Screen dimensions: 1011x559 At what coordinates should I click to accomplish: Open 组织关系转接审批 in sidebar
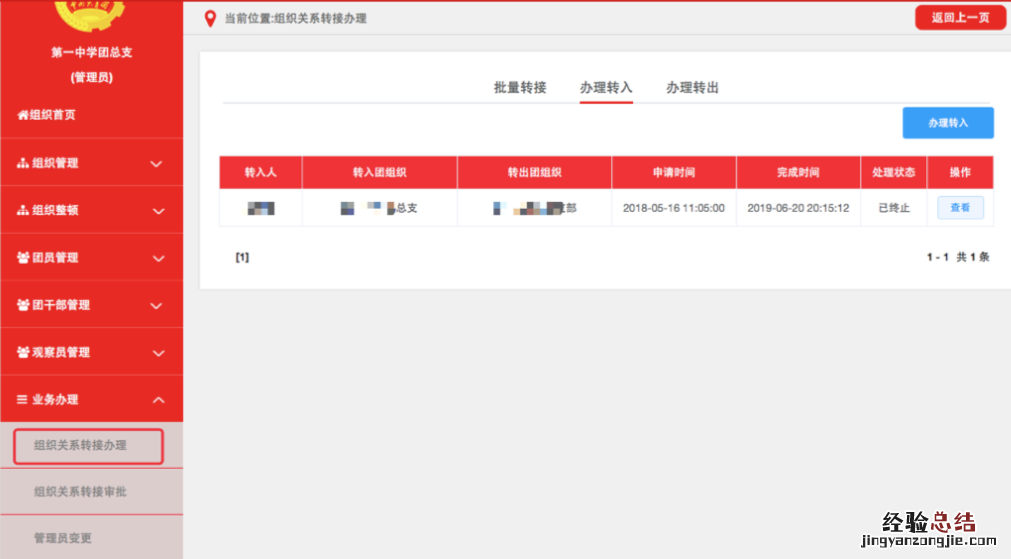[80, 492]
